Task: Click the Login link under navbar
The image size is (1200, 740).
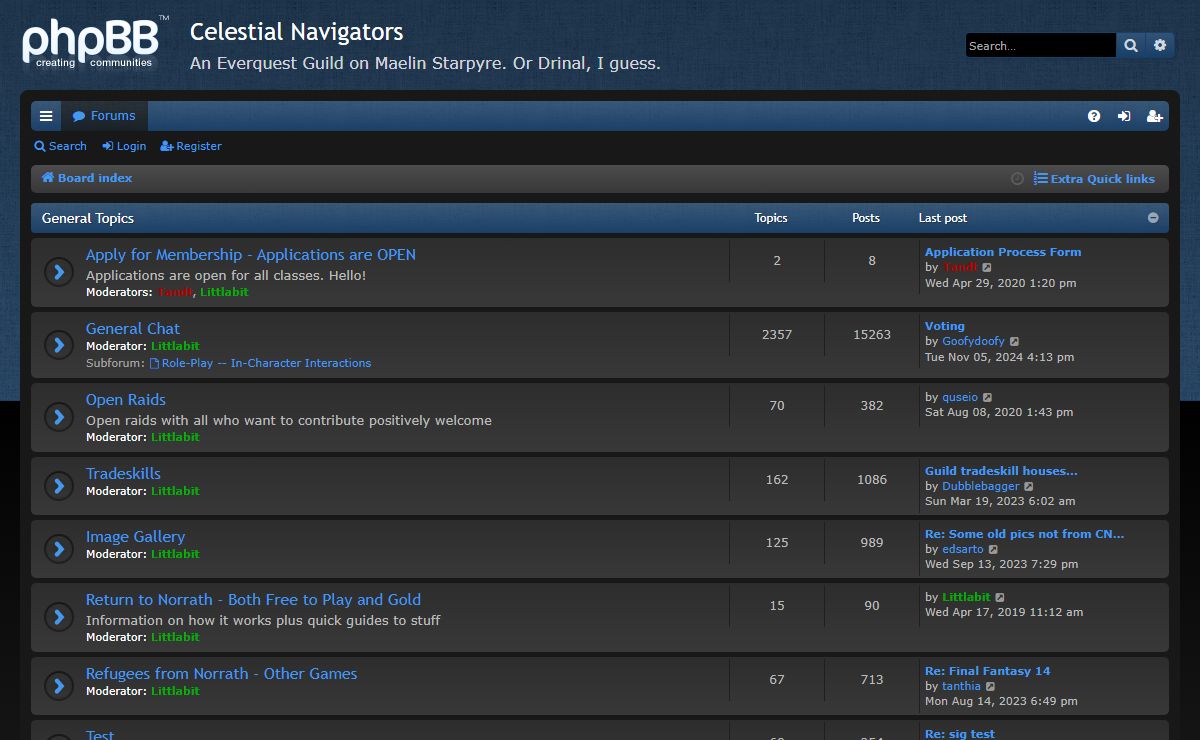Action: coord(124,146)
